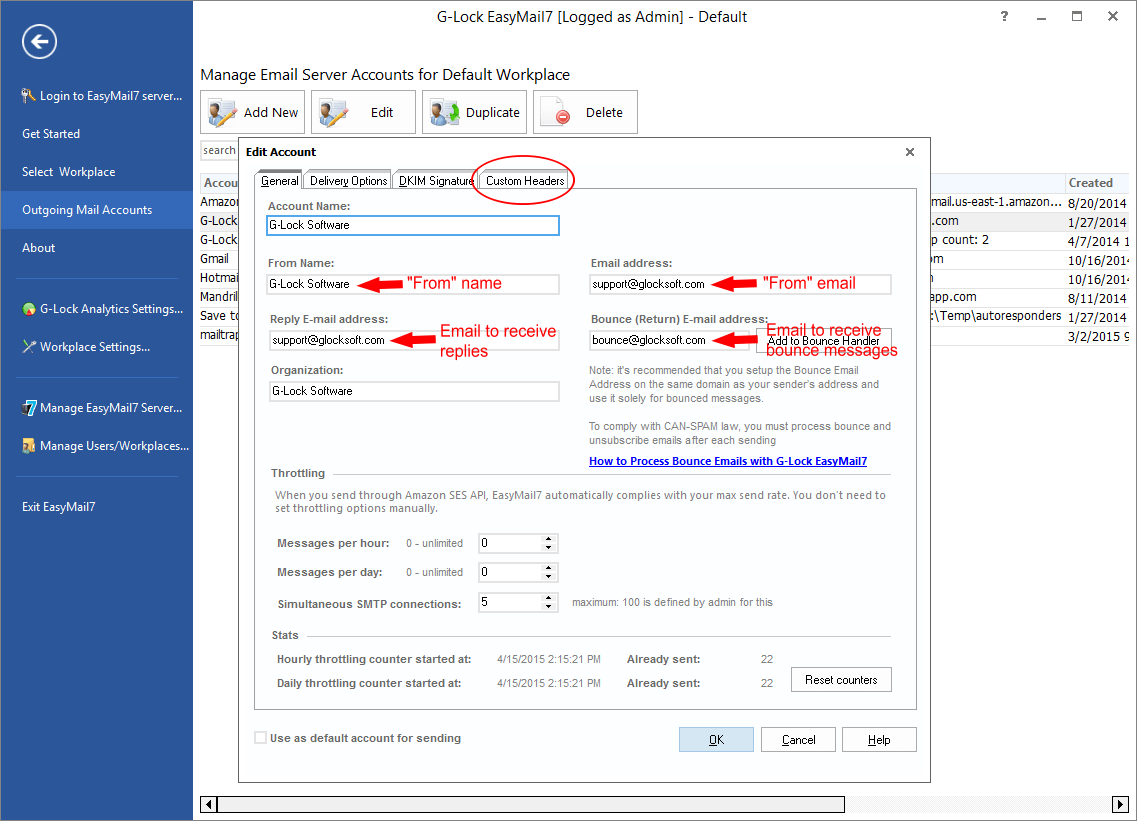1137x821 pixels.
Task: Decrease Simultaneous SMTP connections value
Action: click(x=548, y=606)
